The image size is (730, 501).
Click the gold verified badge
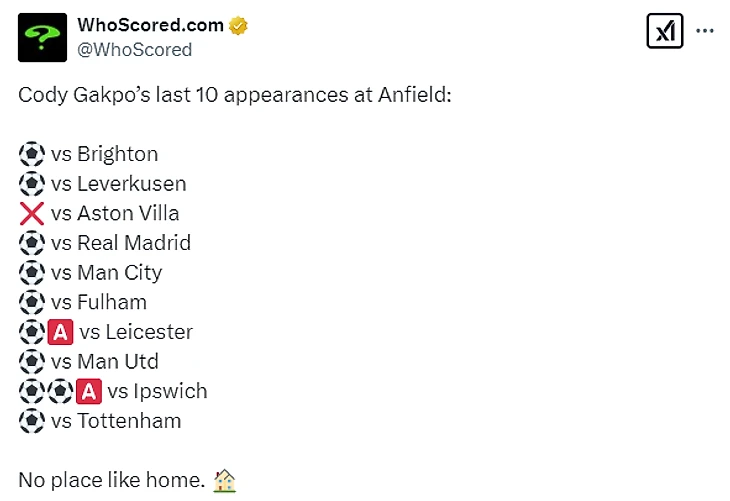click(x=238, y=25)
